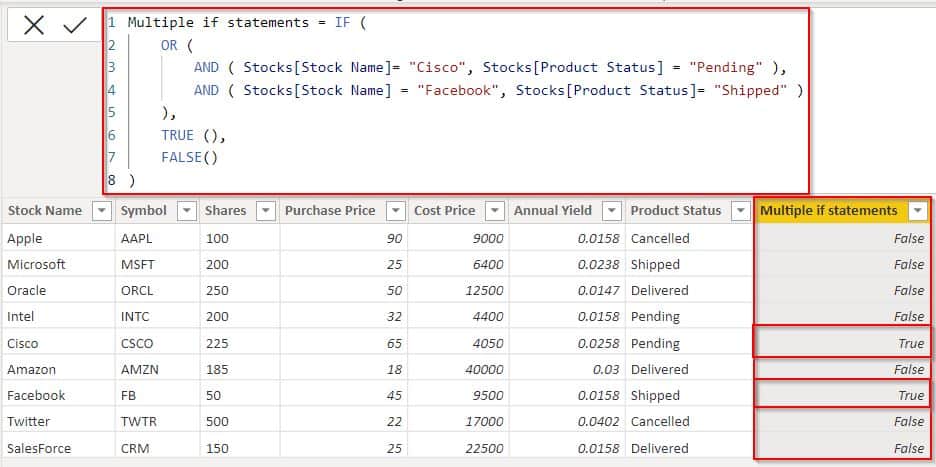Select the 0.0402 annual yield cell
936x467 pixels.
tap(567, 422)
